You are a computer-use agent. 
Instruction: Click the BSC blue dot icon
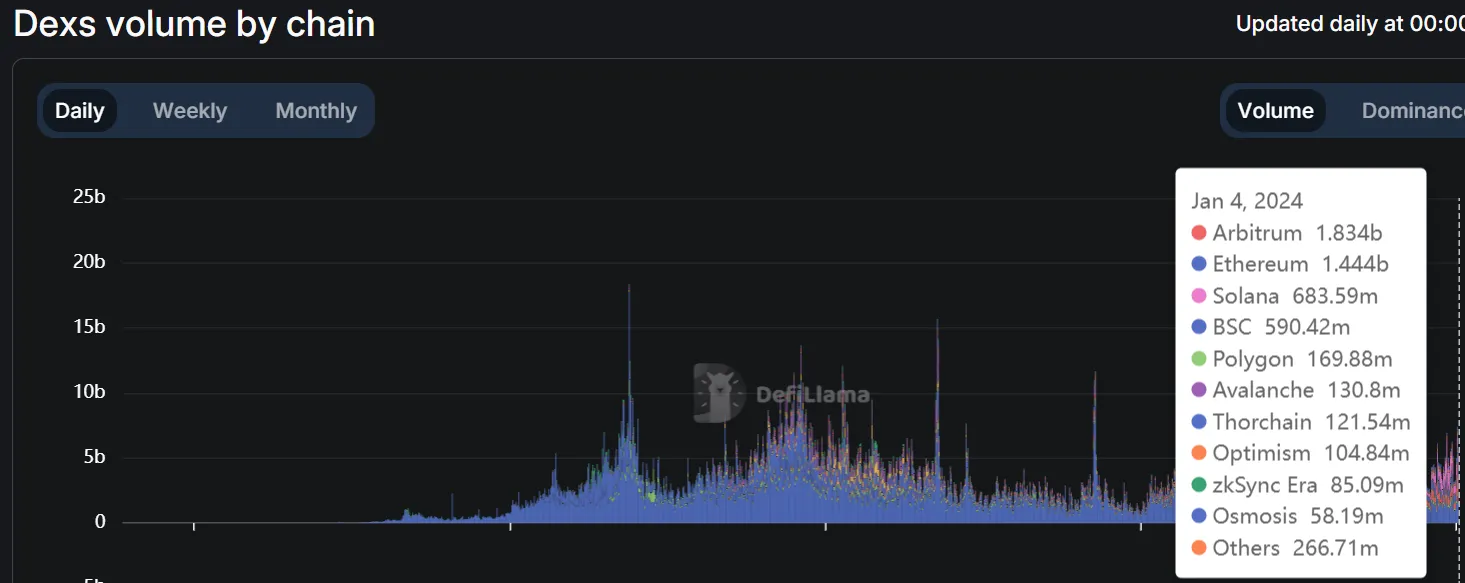1197,327
